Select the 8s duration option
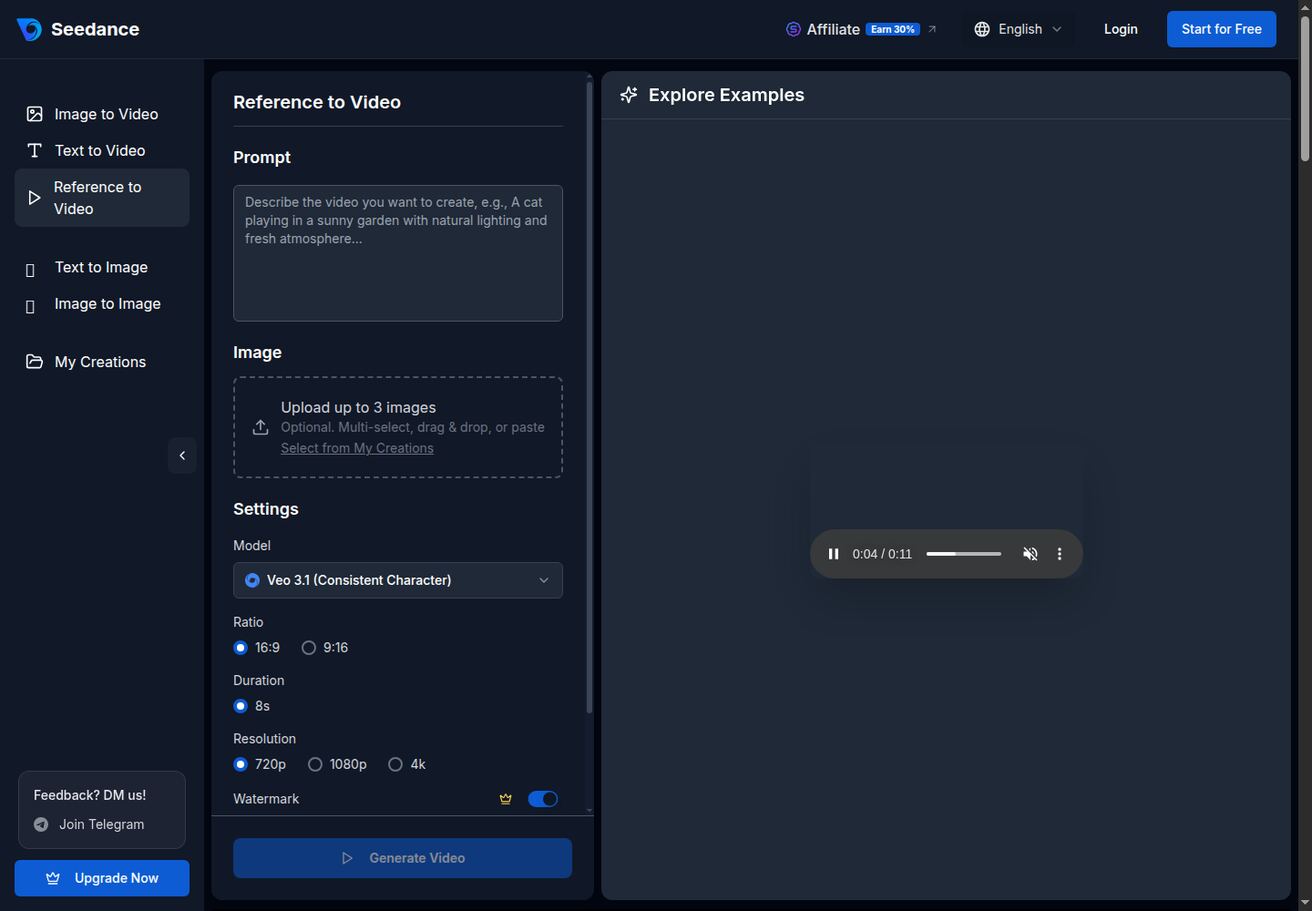This screenshot has width=1312, height=911. [240, 706]
